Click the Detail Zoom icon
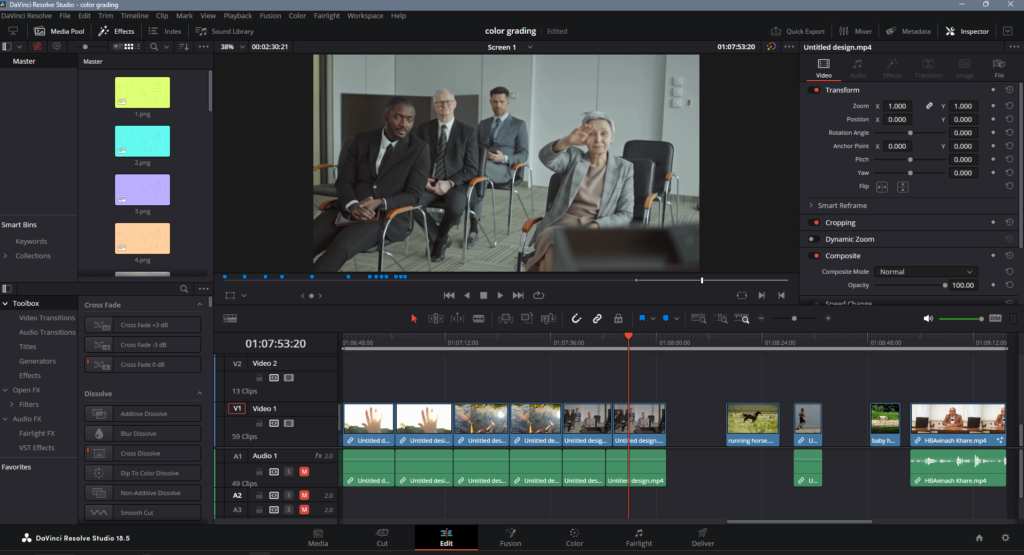1024x555 pixels. tap(721, 319)
